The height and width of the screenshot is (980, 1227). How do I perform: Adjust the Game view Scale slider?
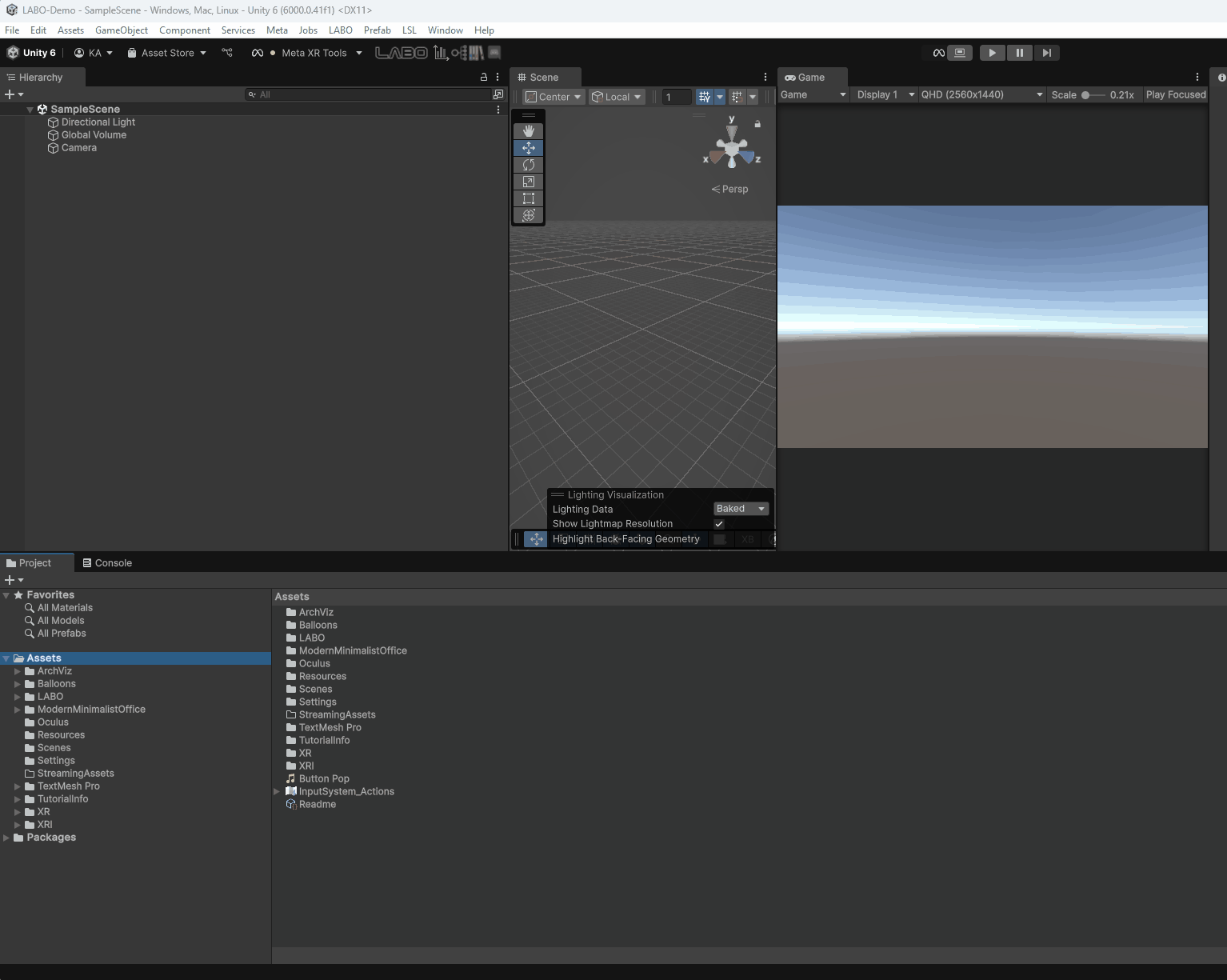point(1093,94)
